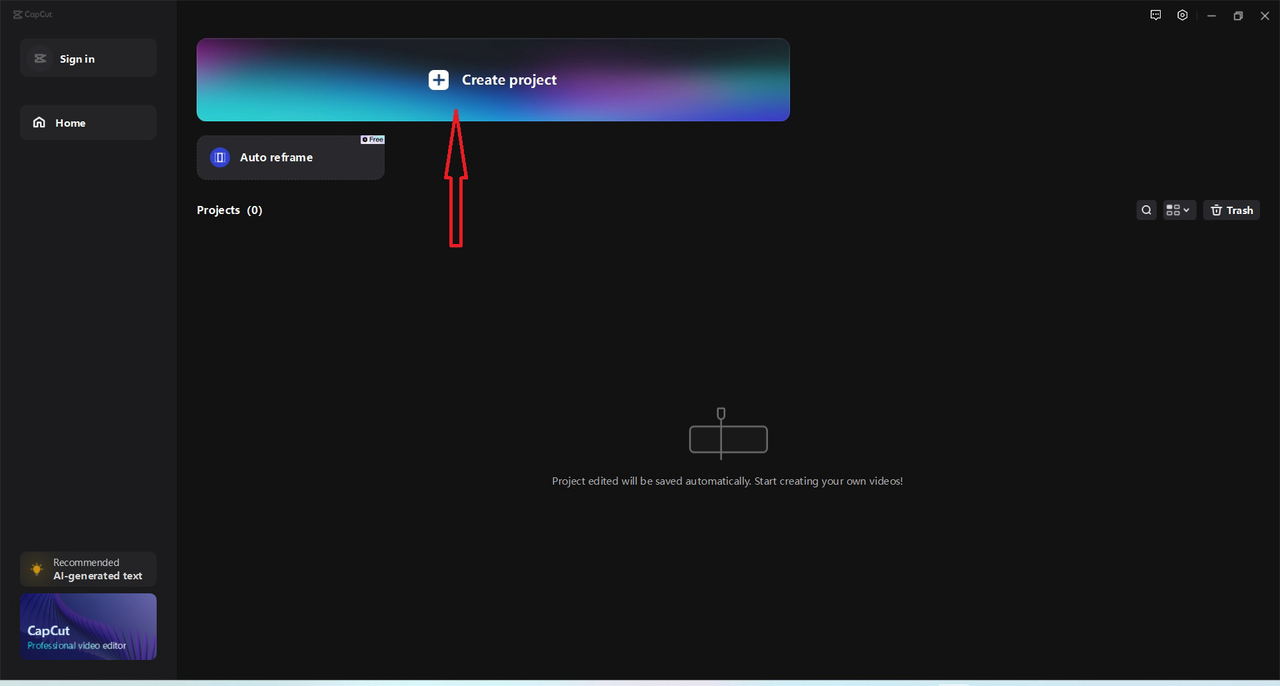The height and width of the screenshot is (686, 1280).
Task: Go to the Home tab
Action: (x=88, y=123)
